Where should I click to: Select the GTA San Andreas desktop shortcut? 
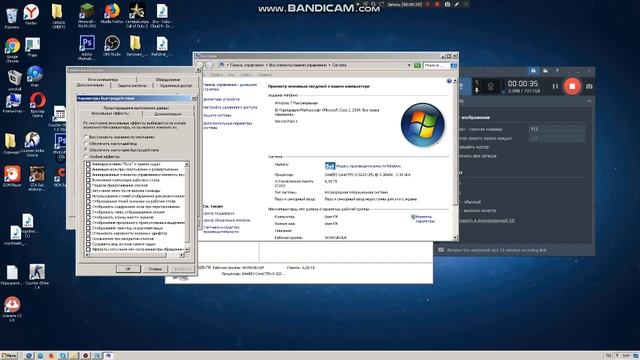[x=37, y=178]
